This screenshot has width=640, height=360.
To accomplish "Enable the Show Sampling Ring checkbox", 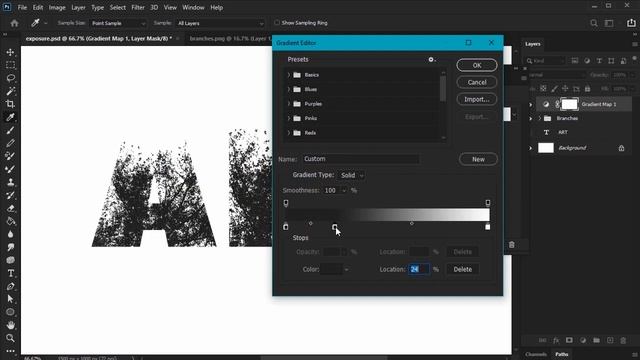I will [277, 23].
